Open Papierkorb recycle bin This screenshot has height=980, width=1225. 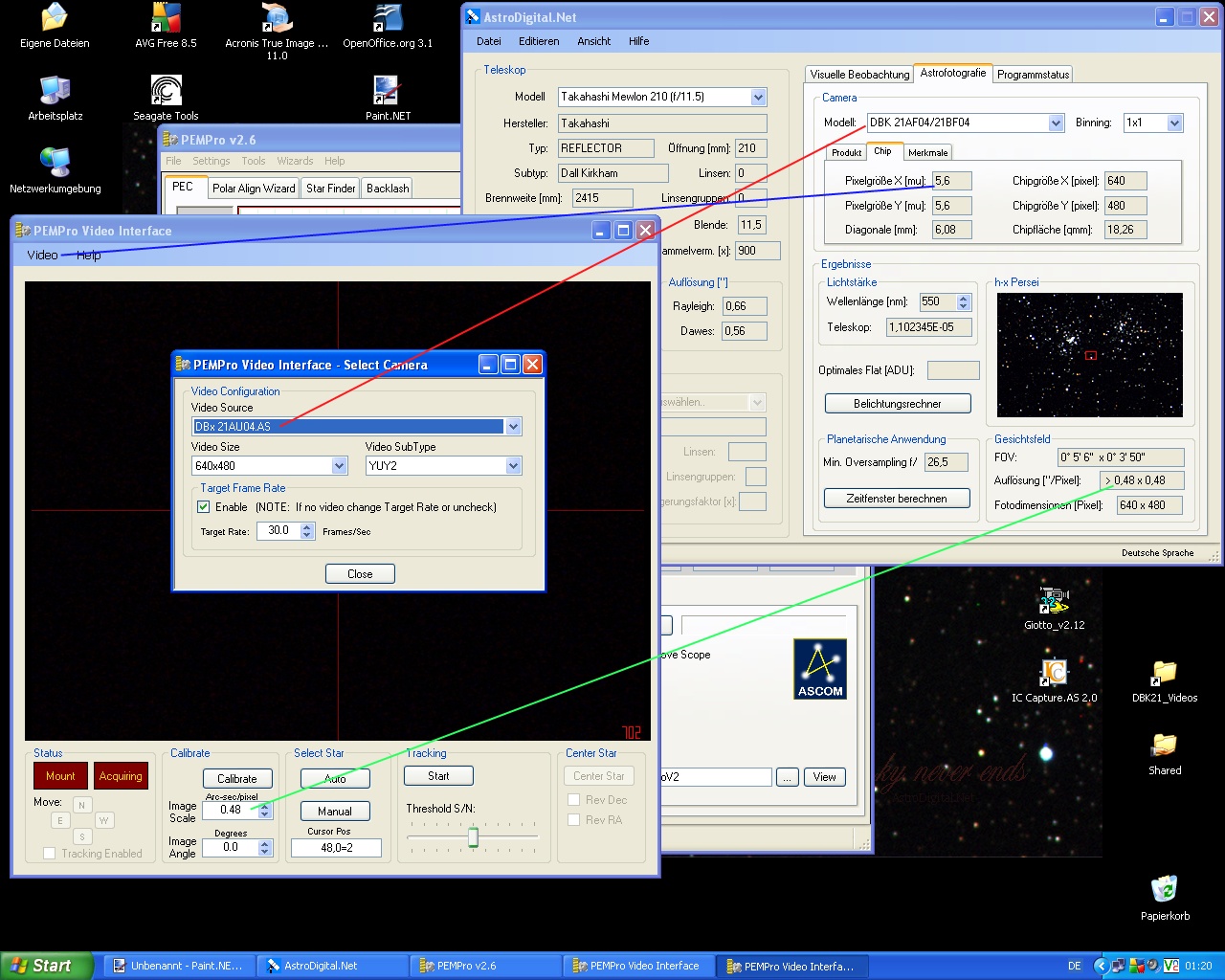click(x=1165, y=899)
